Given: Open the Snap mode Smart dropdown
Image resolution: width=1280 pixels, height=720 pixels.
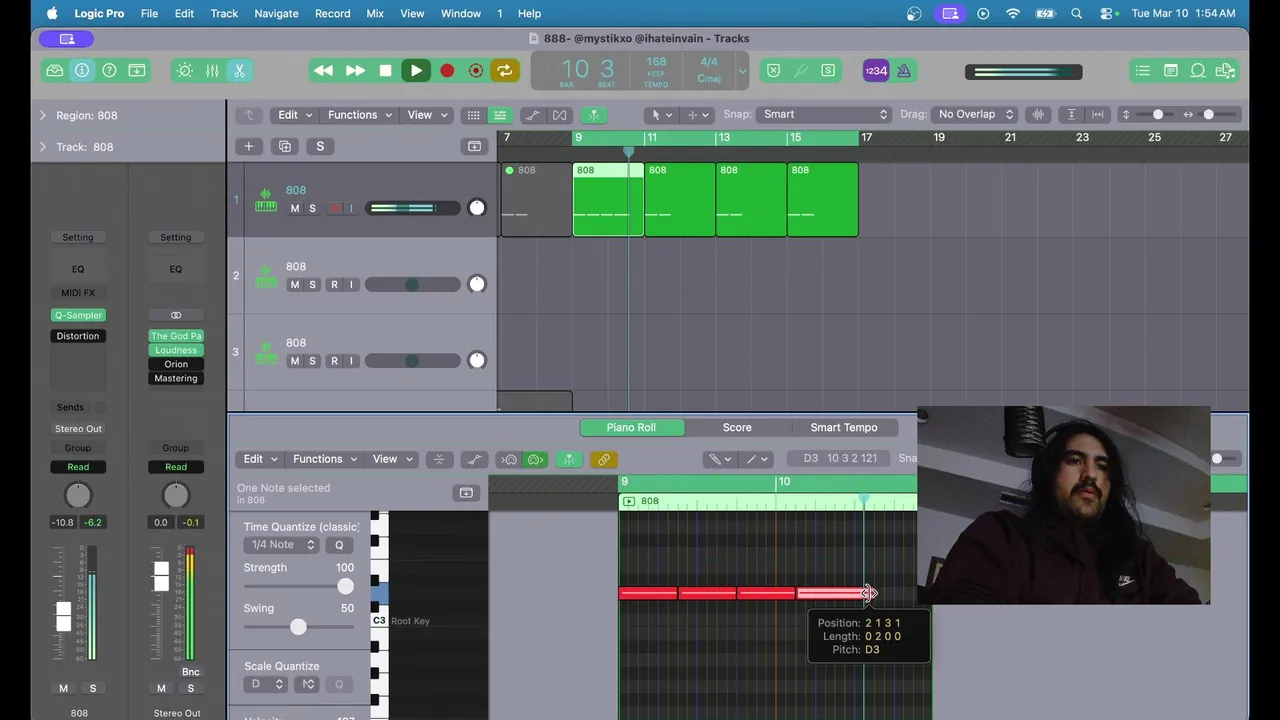Looking at the screenshot, I should [x=824, y=114].
